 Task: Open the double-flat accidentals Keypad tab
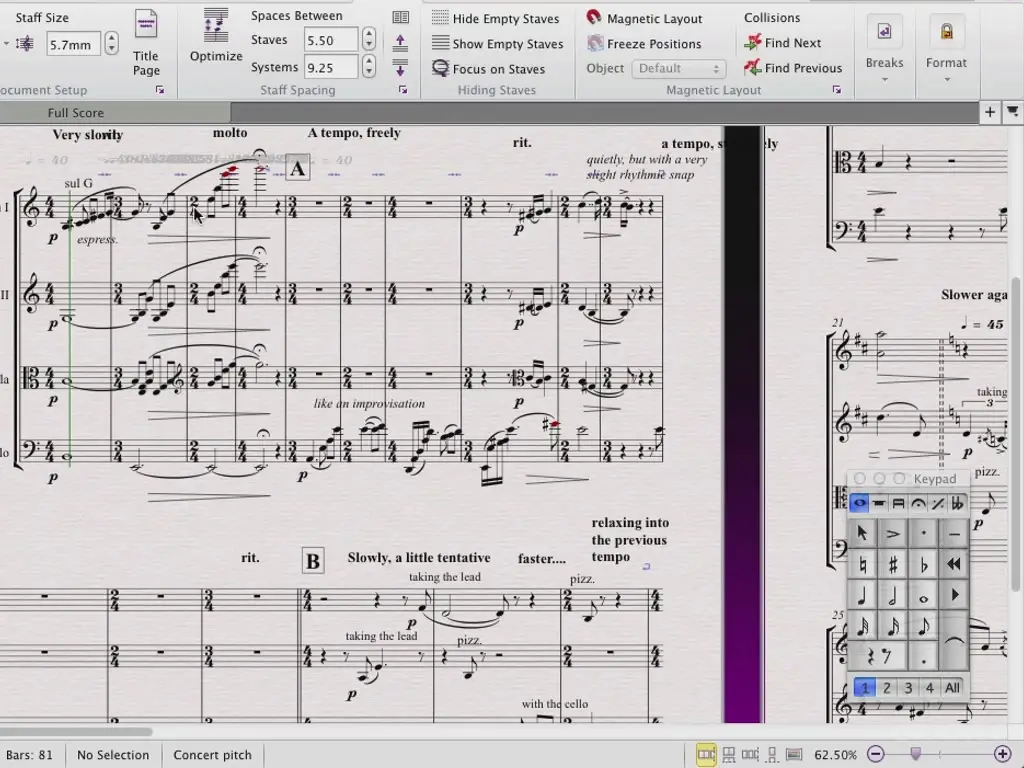(957, 503)
